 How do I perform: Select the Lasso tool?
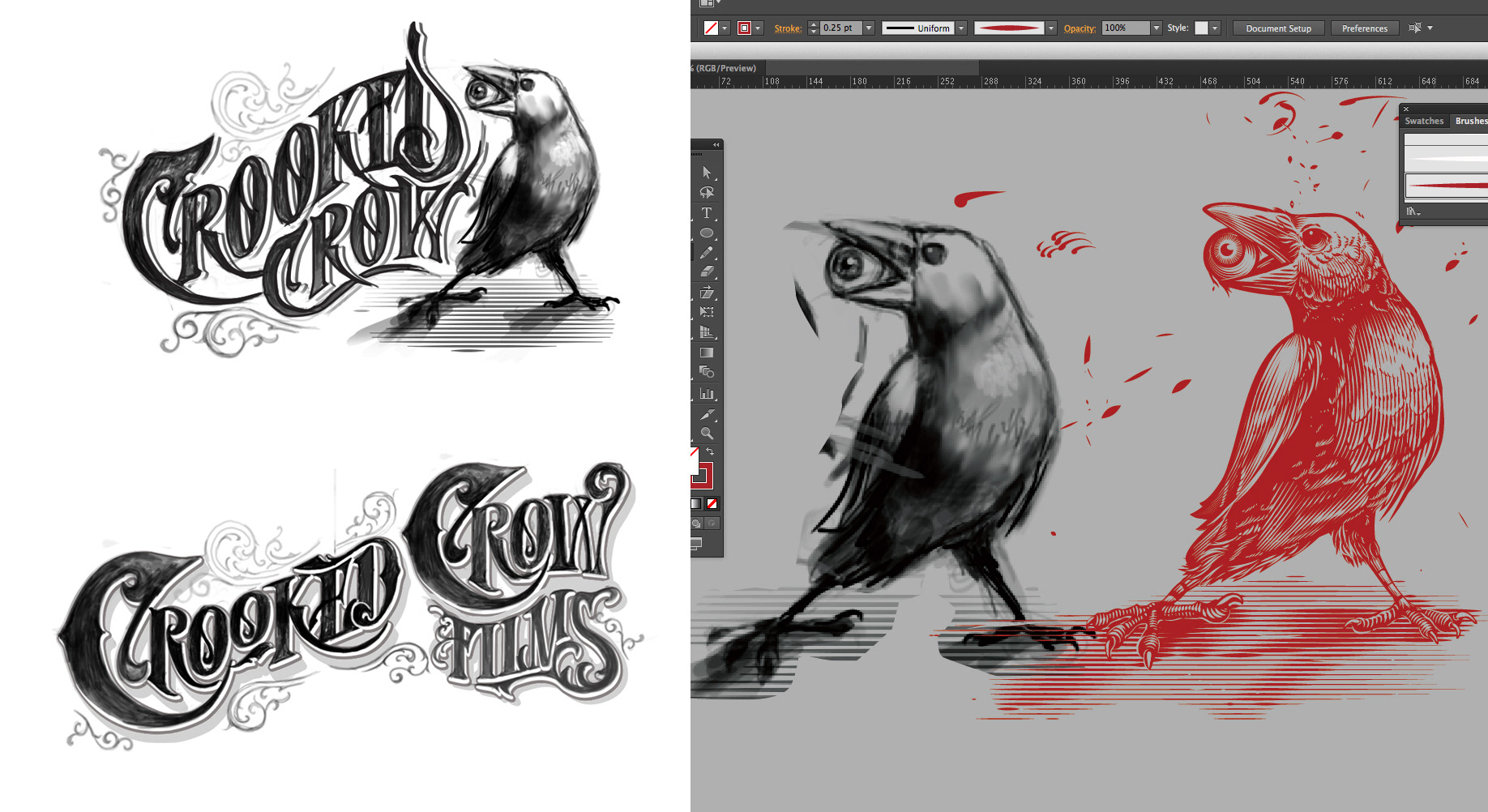707,192
